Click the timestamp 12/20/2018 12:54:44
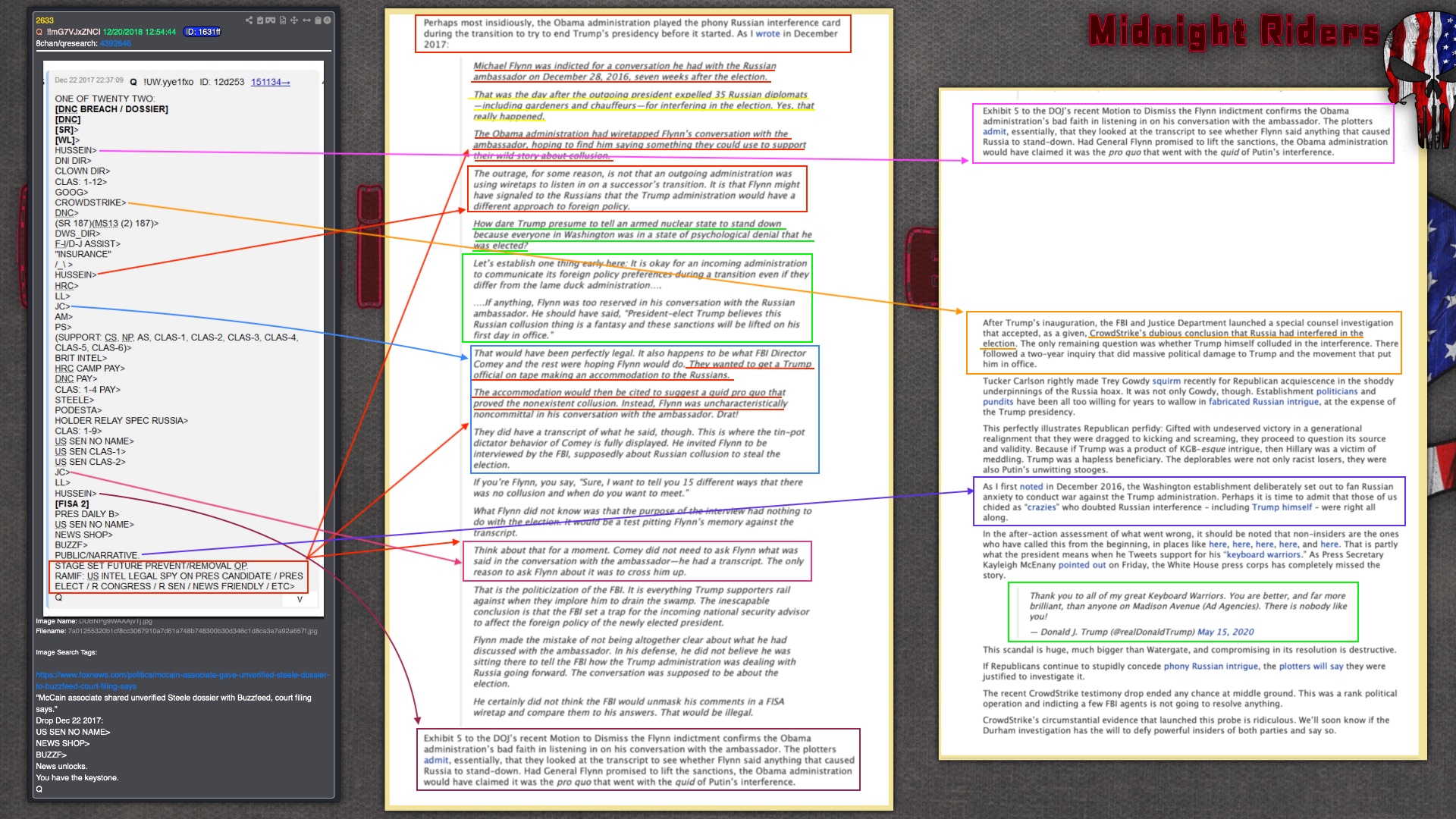1456x819 pixels. [140, 32]
